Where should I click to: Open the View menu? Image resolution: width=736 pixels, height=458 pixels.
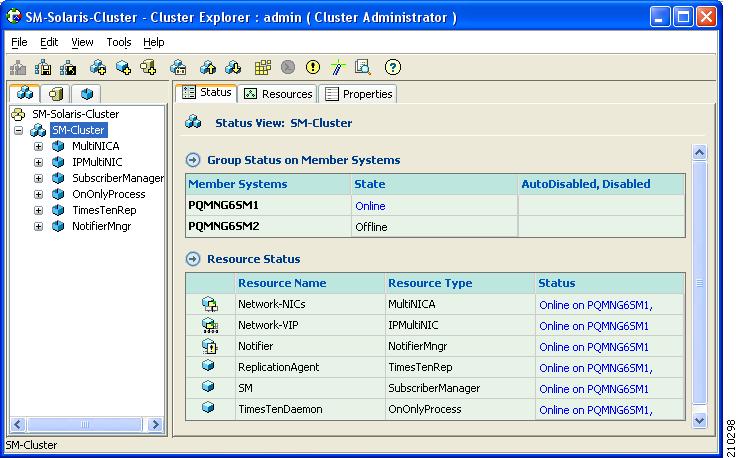82,42
